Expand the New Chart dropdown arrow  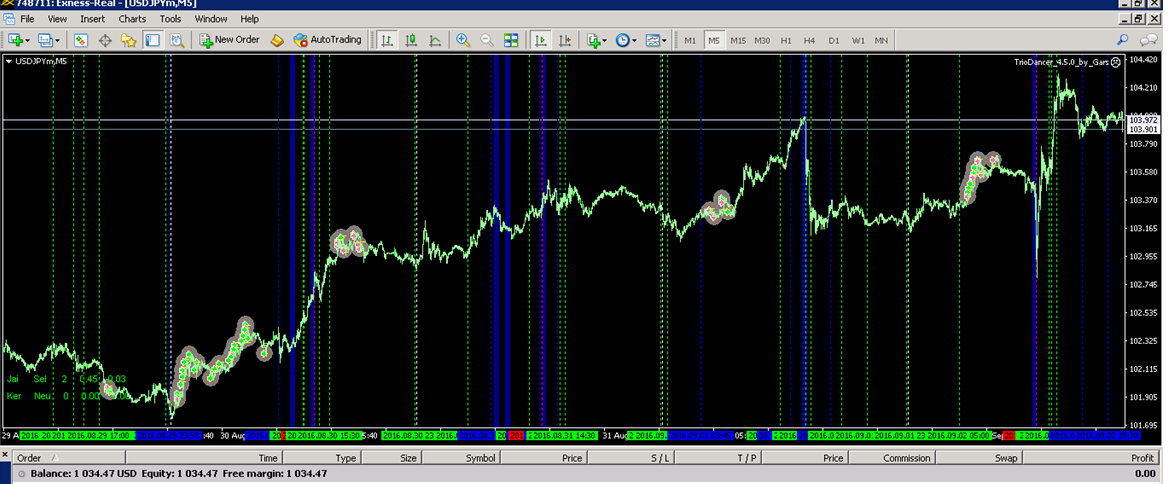[28, 40]
